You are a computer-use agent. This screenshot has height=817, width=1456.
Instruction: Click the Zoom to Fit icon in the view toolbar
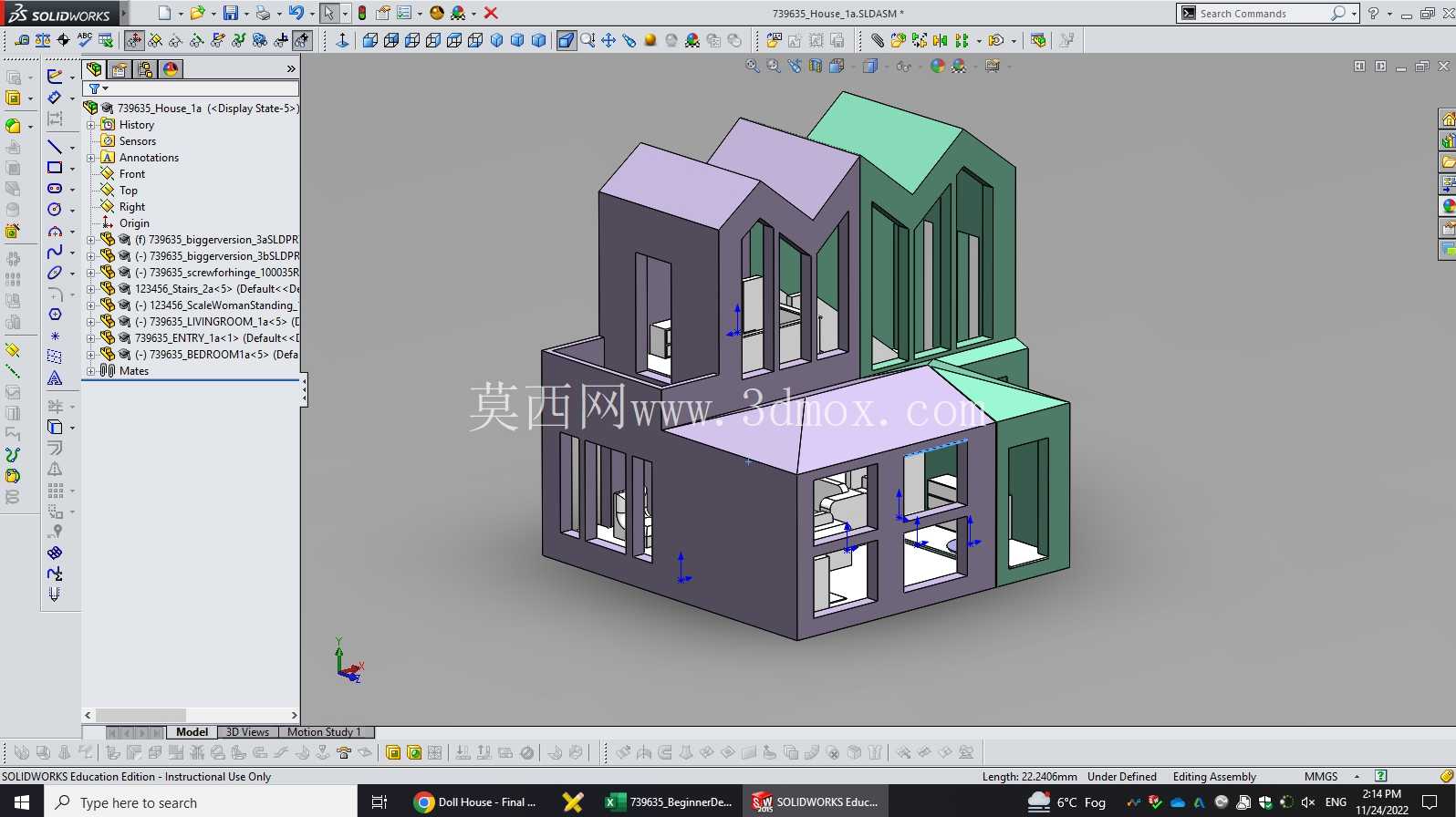pyautogui.click(x=753, y=67)
